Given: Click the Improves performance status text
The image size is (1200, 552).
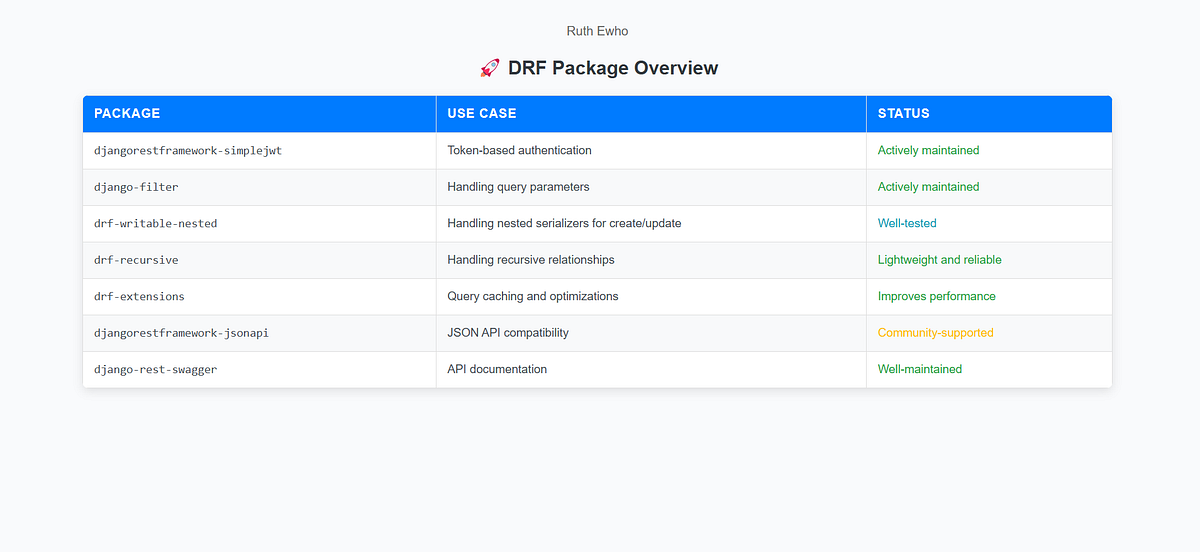Looking at the screenshot, I should (937, 296).
